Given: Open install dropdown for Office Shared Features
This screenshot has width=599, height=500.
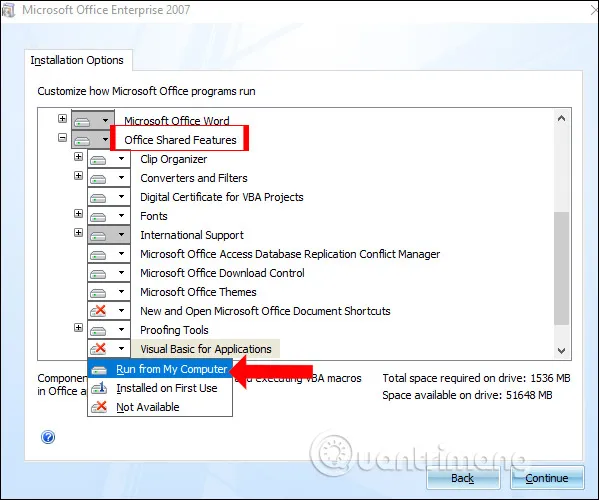Looking at the screenshot, I should pos(92,139).
